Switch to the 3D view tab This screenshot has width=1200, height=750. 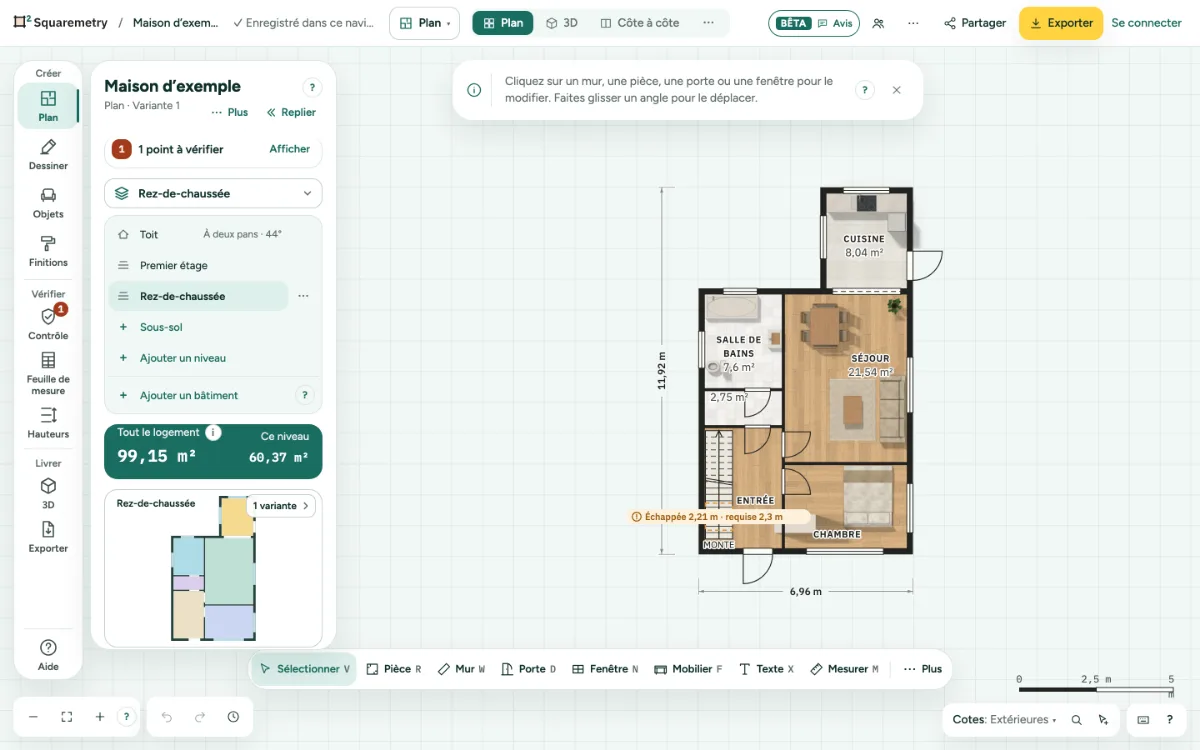click(x=562, y=23)
